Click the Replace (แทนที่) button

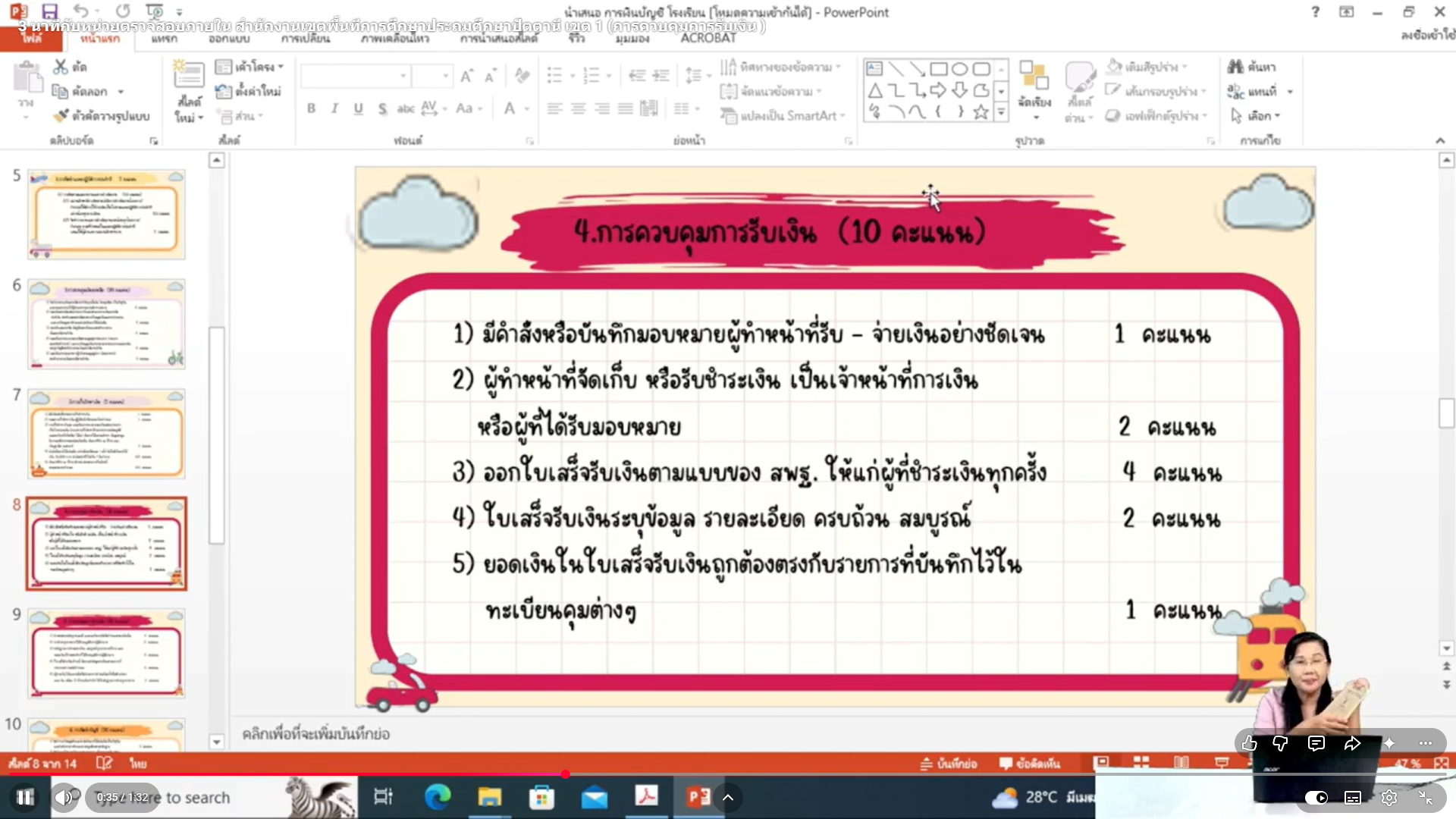tap(1260, 91)
